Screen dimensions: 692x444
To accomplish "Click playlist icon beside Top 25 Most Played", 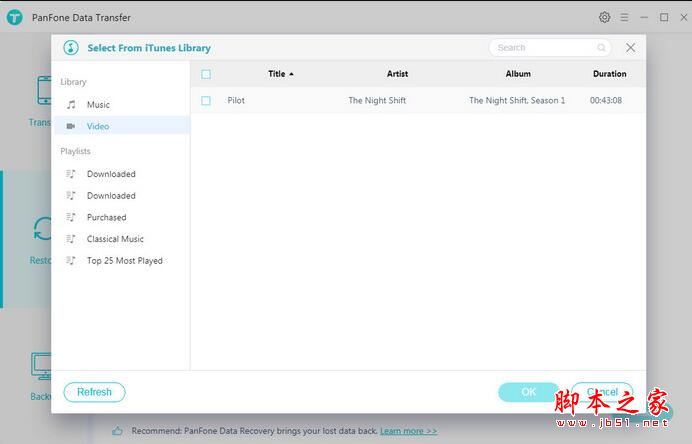I will tap(71, 260).
